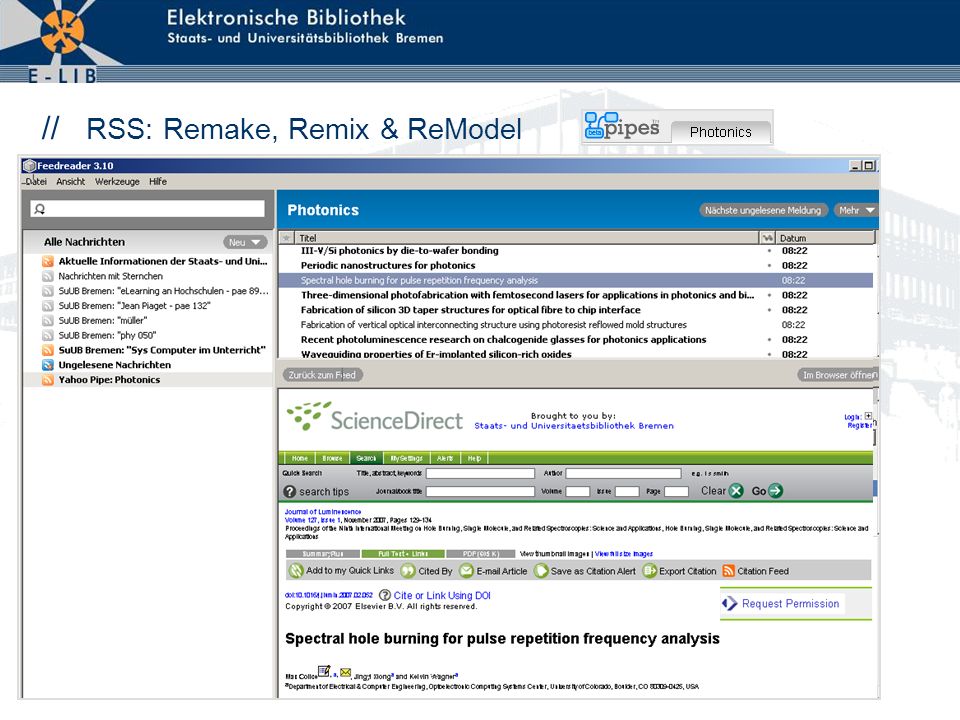
Task: Click search tips question mark icon
Action: pos(290,492)
